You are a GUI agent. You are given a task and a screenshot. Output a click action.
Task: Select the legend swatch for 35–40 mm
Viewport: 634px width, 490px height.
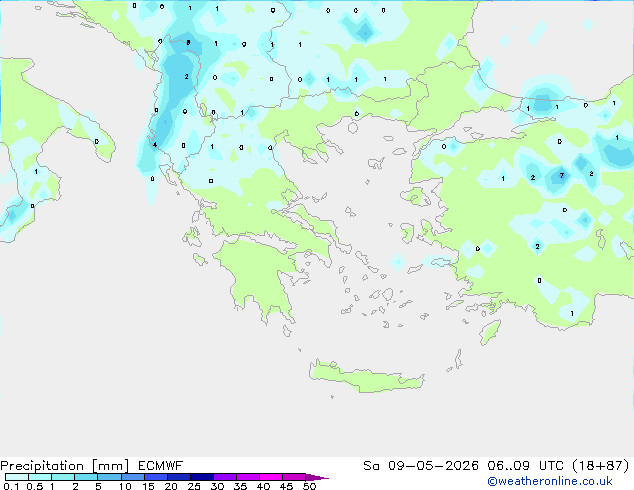pyautogui.click(x=248, y=477)
